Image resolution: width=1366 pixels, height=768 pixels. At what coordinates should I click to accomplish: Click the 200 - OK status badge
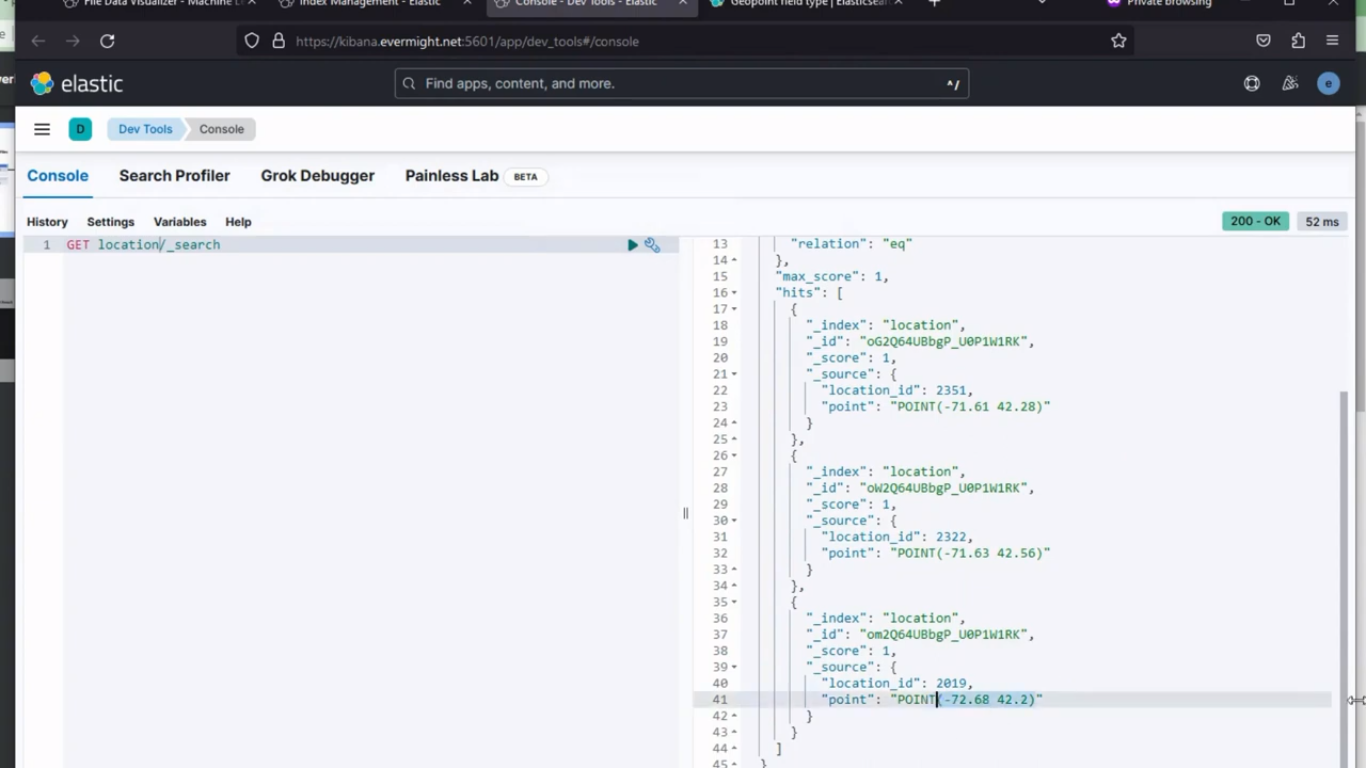pyautogui.click(x=1255, y=221)
